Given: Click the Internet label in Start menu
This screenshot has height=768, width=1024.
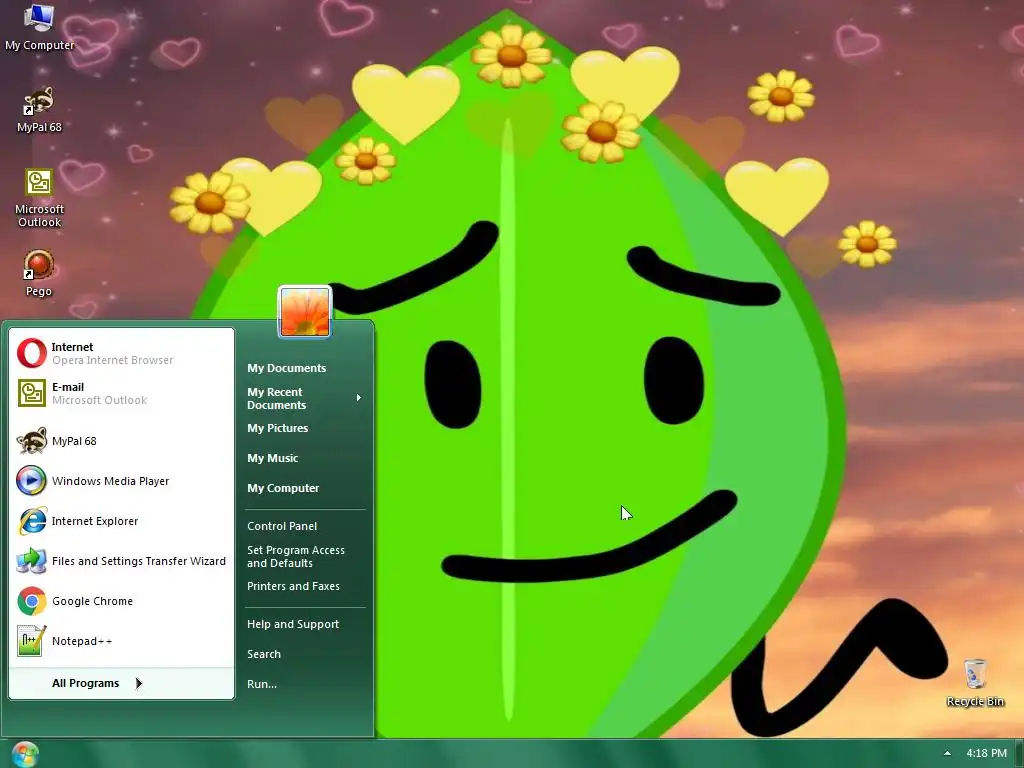Looking at the screenshot, I should pos(72,347).
